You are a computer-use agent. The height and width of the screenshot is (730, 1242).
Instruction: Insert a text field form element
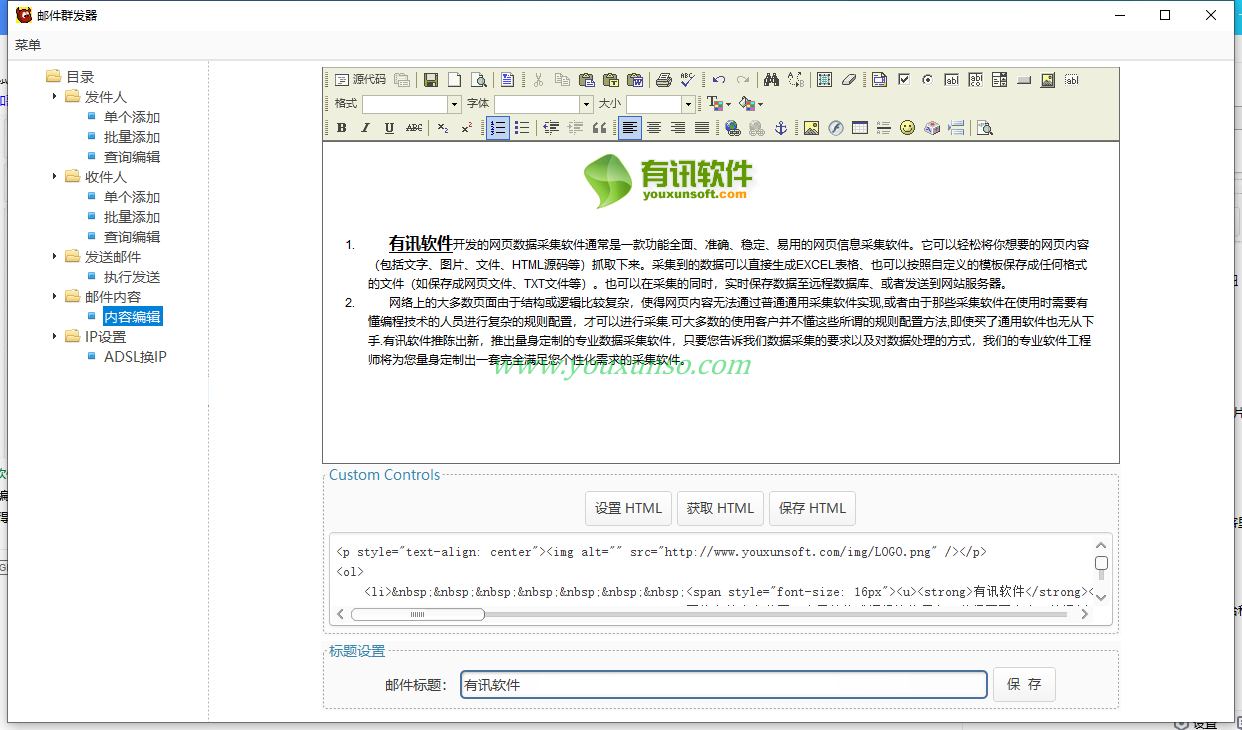click(x=952, y=80)
